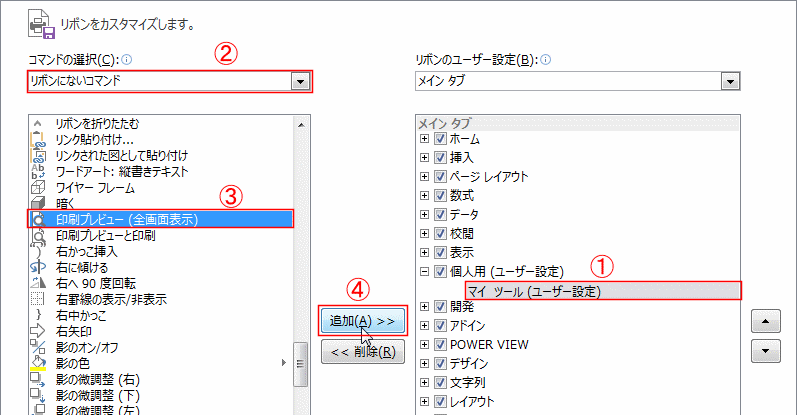
Task: Expand the ホーム tree node
Action: tap(424, 139)
